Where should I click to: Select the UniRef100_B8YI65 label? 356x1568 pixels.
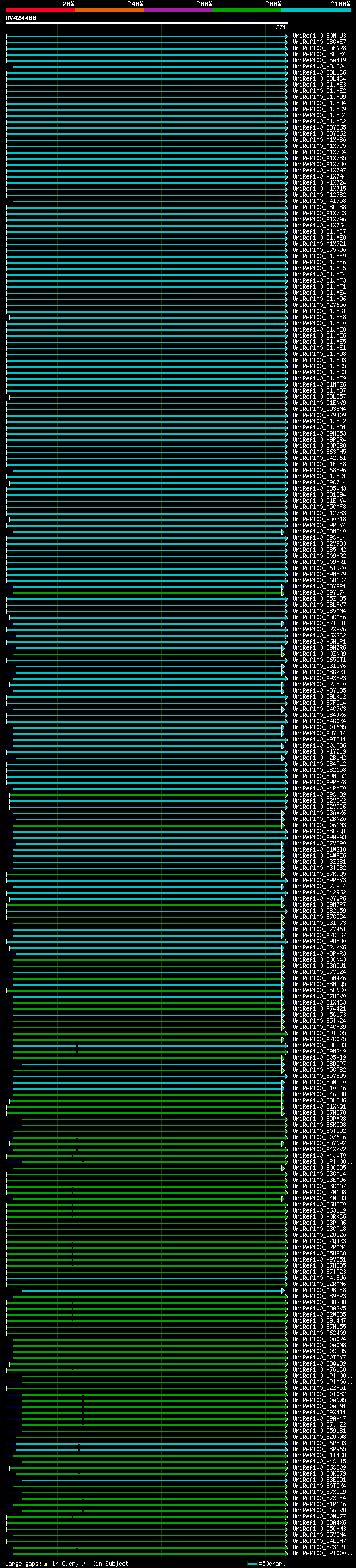click(319, 128)
